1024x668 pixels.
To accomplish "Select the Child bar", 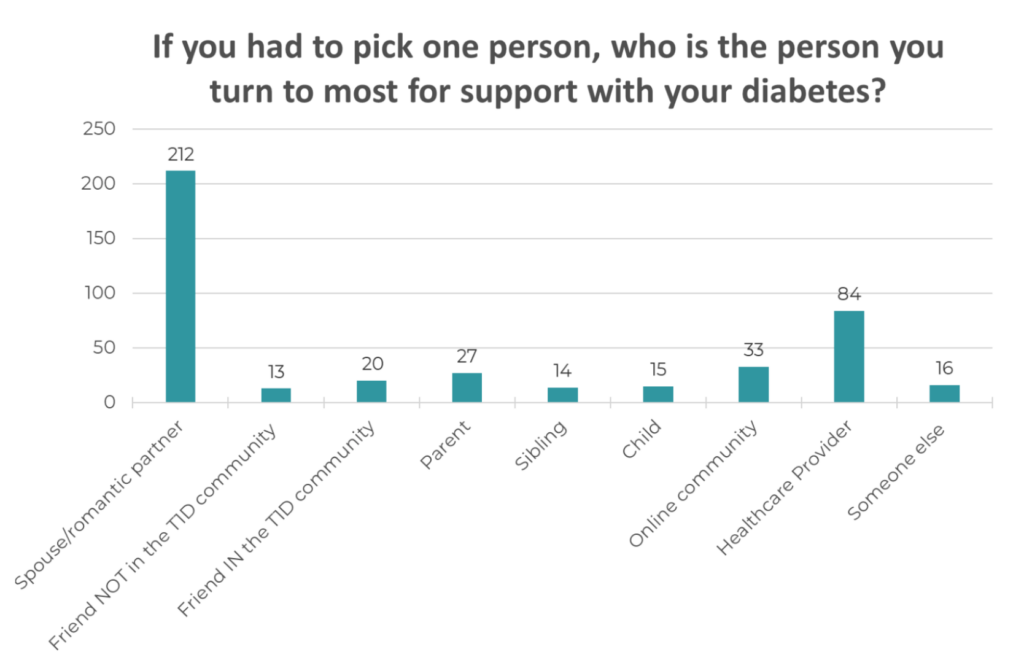I will 658,395.
